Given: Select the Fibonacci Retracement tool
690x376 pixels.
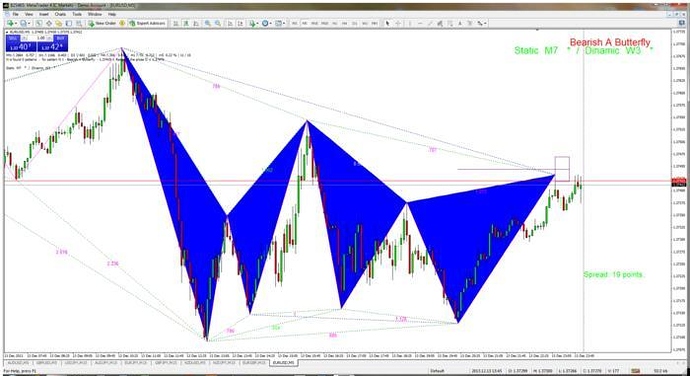Looking at the screenshot, I should 451,23.
